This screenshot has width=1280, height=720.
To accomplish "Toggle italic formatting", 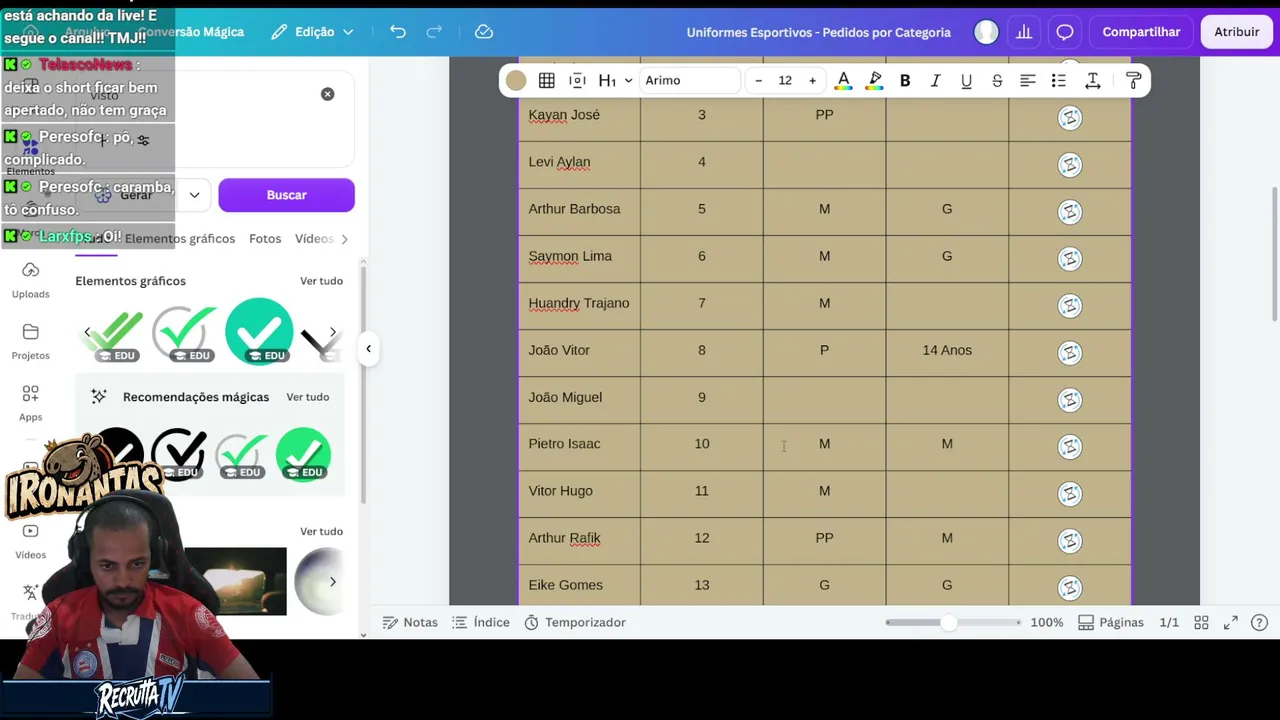I will pos(935,80).
